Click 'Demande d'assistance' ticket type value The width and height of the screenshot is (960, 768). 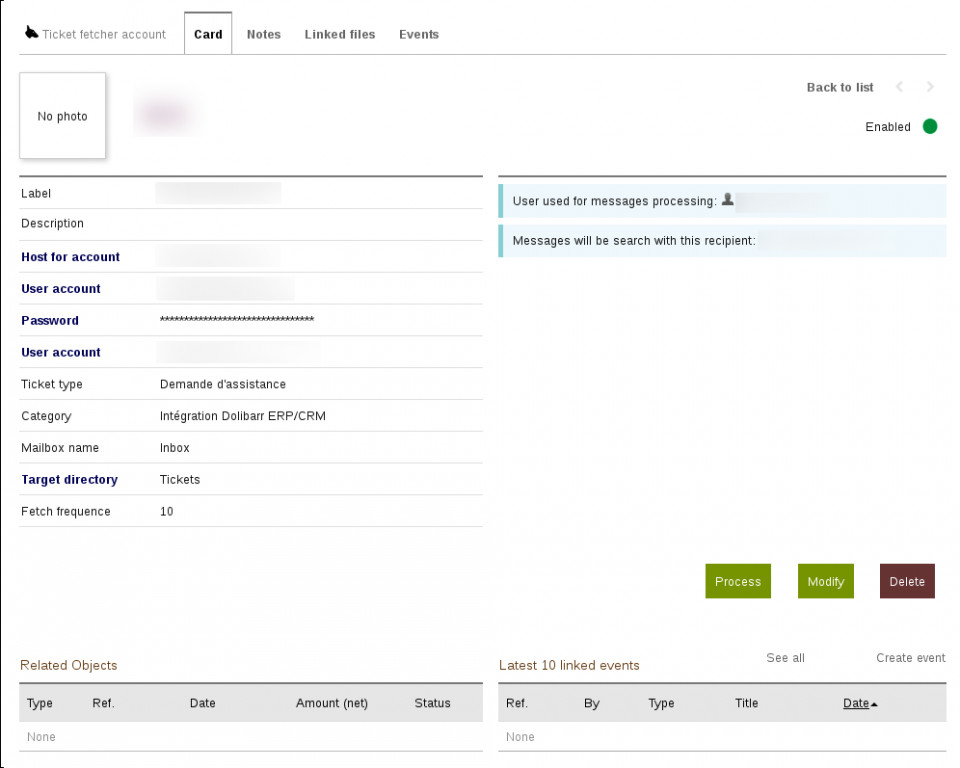pos(223,384)
